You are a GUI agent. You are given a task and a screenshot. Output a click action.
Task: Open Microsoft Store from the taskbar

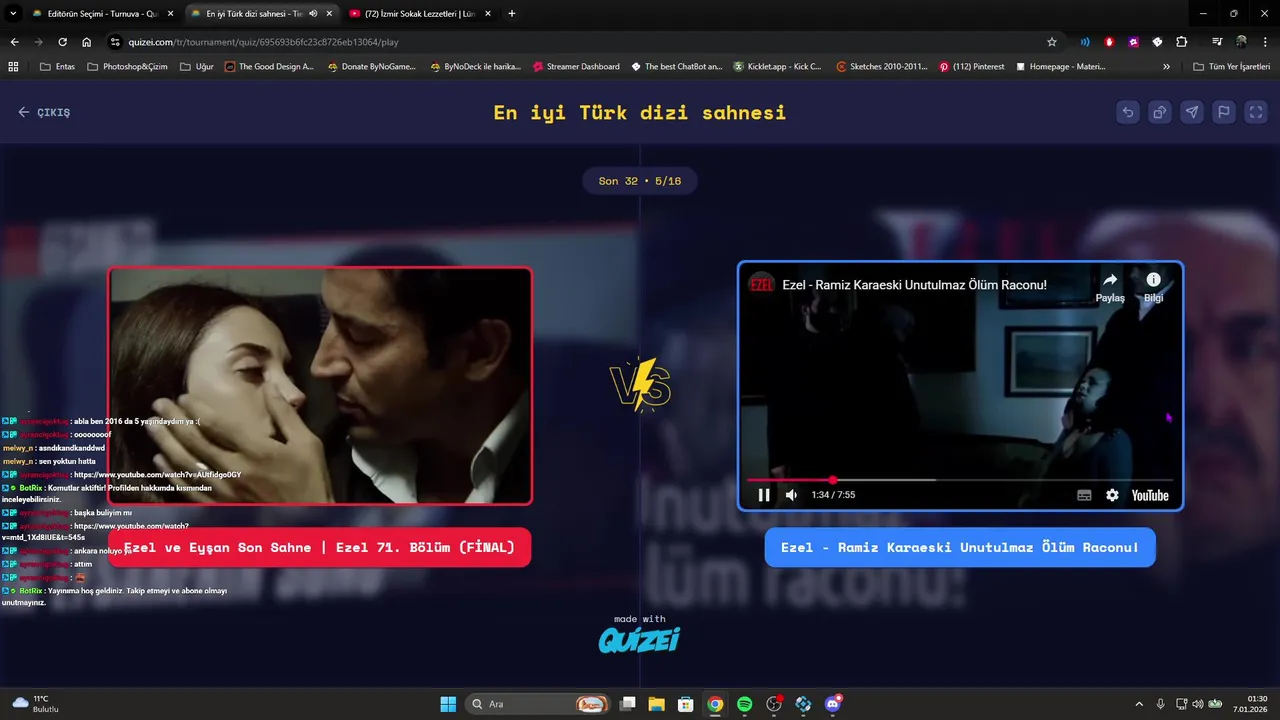[x=685, y=704]
